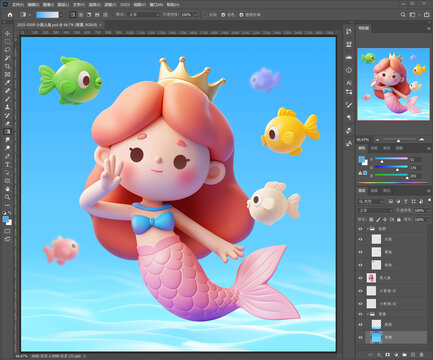Open the first menu in the menu bar

(x=18, y=5)
